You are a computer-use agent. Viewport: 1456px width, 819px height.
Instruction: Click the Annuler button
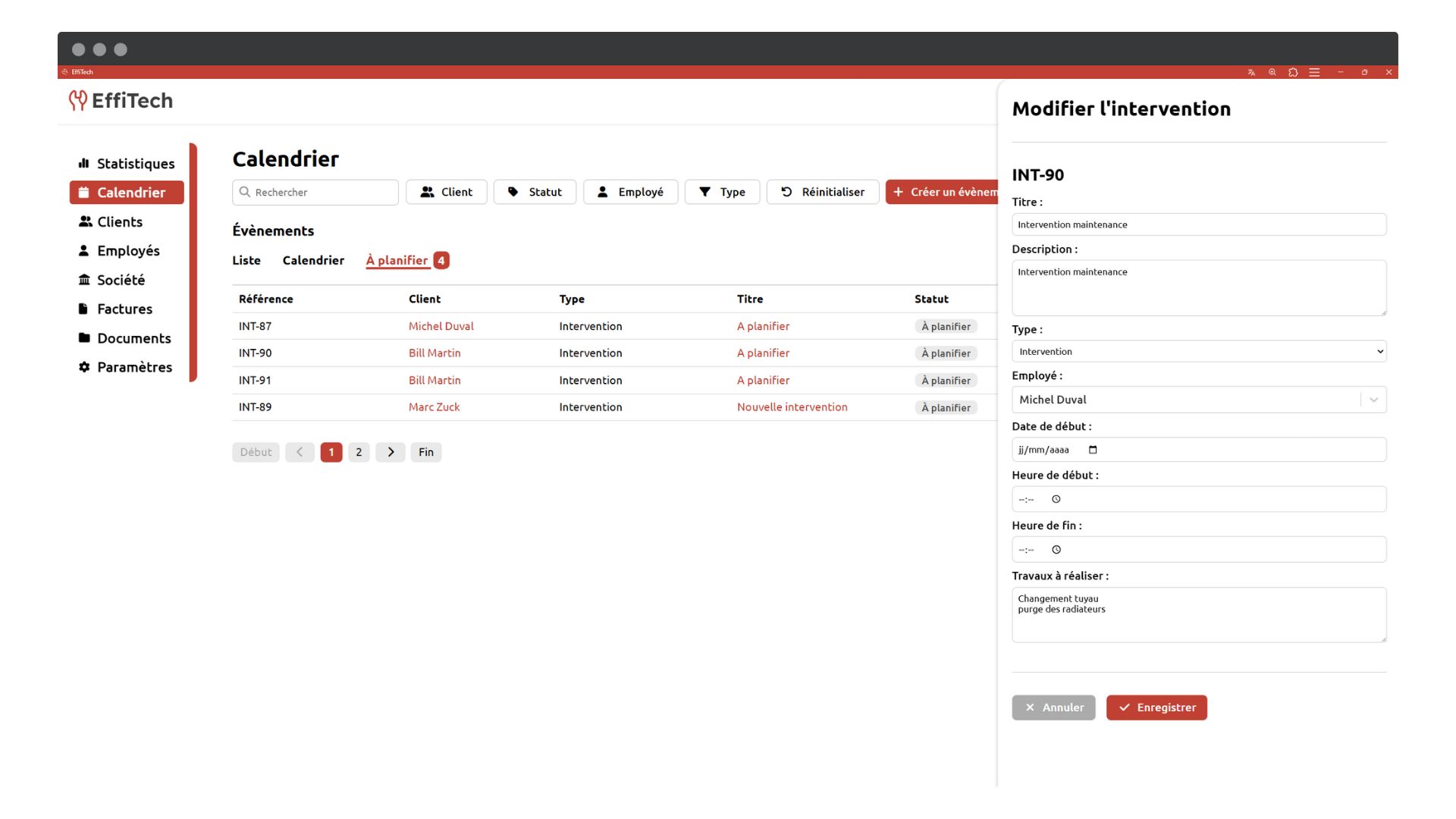pyautogui.click(x=1053, y=708)
